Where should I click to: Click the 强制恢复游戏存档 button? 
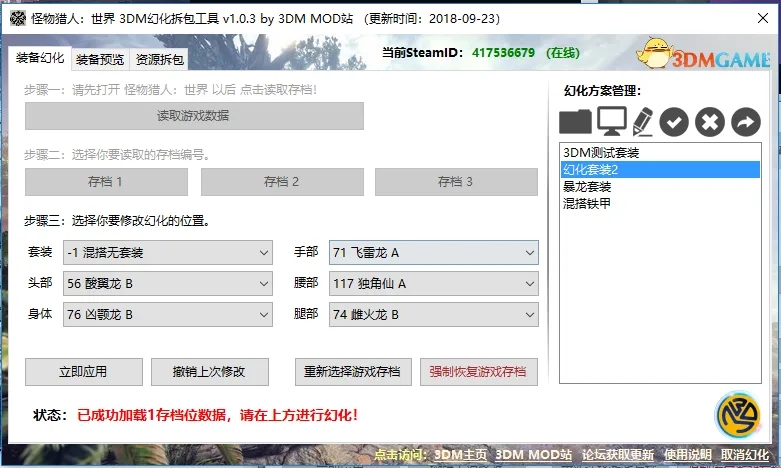click(479, 372)
